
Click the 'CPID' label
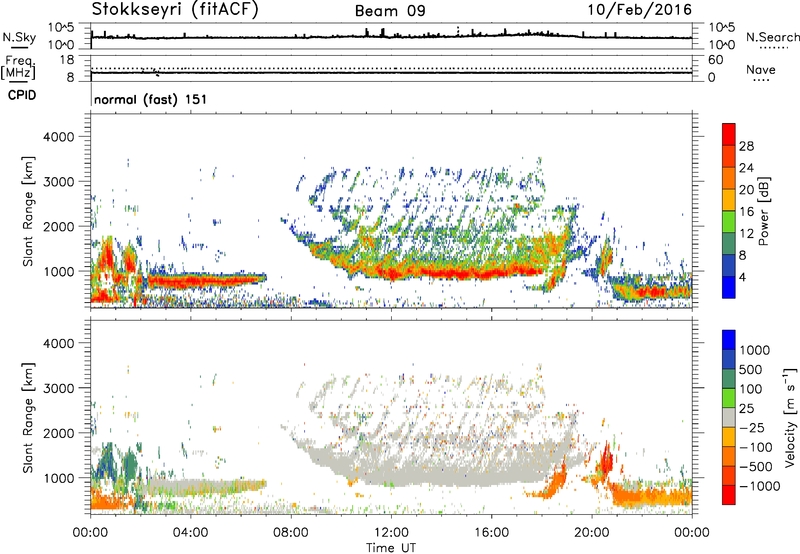tap(22, 95)
